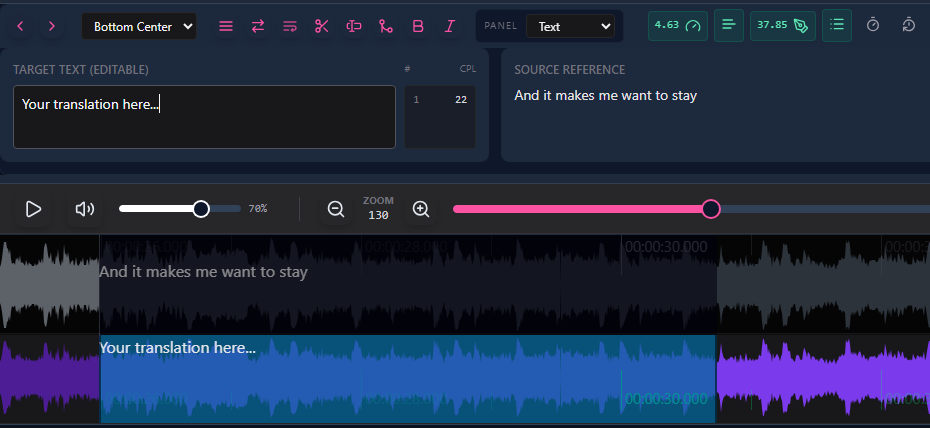Open the Panel Text dropdown

point(571,26)
